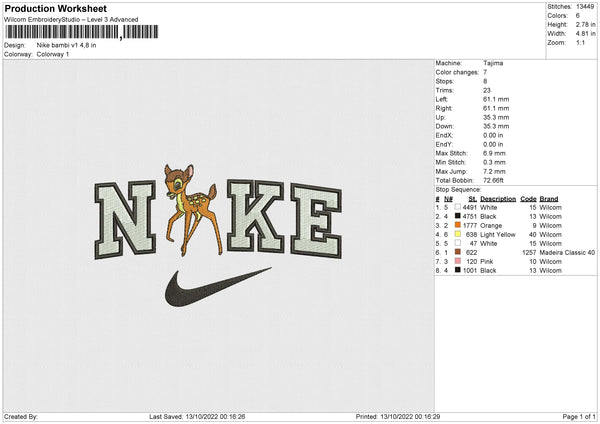Click the pink swatch in stop row 7
This screenshot has height=424, width=600.
click(458, 261)
